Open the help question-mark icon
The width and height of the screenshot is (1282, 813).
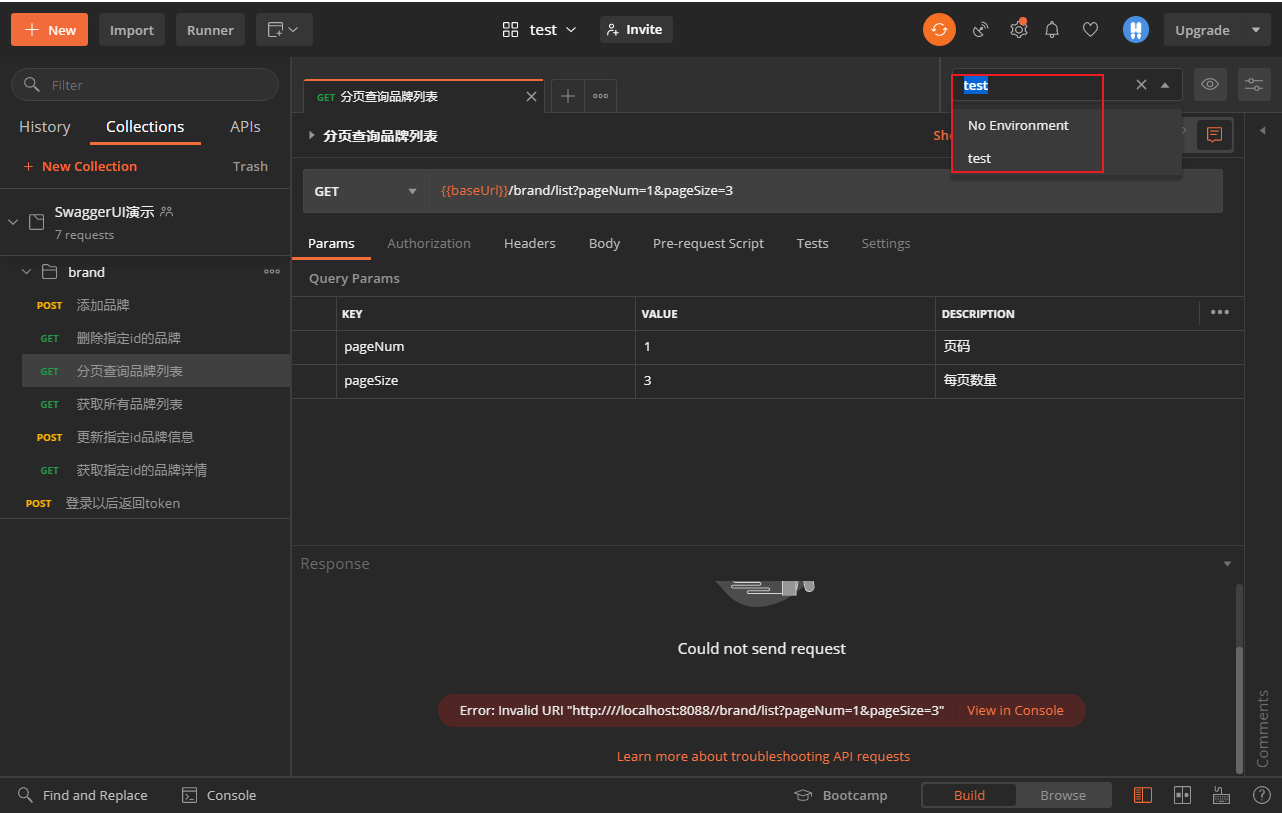1262,795
